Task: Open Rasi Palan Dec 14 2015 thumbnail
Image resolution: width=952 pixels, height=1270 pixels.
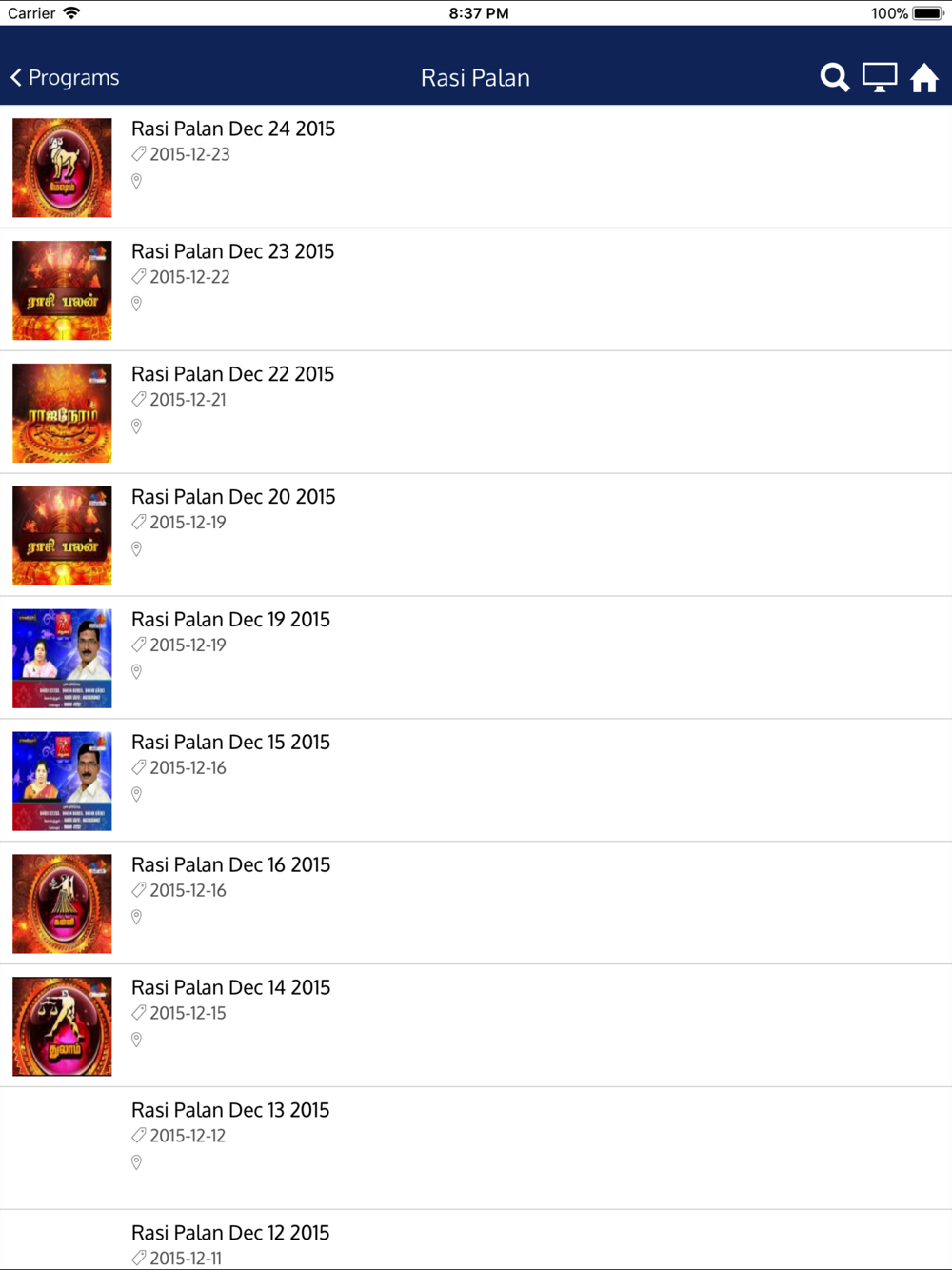Action: tap(62, 1026)
